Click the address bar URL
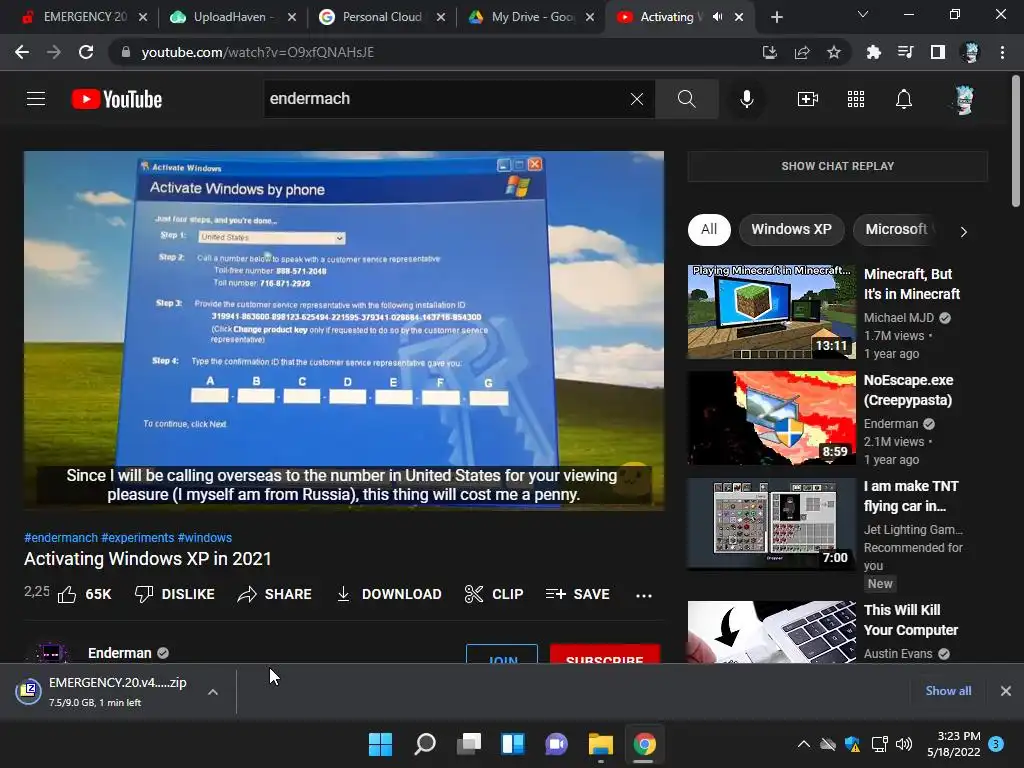Viewport: 1024px width, 768px height. [257, 52]
